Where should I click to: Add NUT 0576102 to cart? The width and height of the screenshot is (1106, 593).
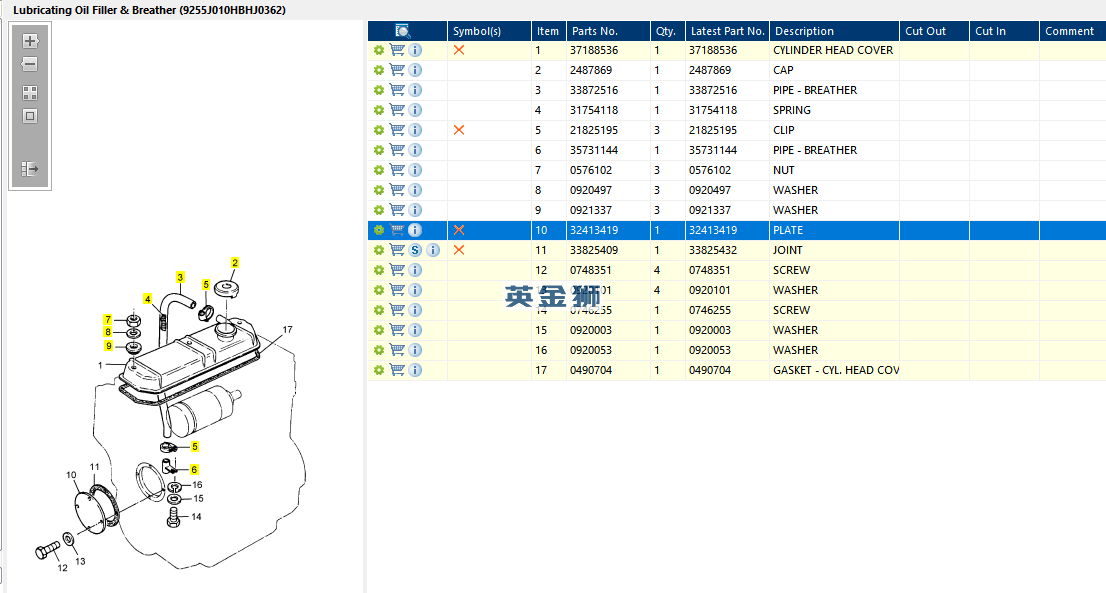[397, 170]
